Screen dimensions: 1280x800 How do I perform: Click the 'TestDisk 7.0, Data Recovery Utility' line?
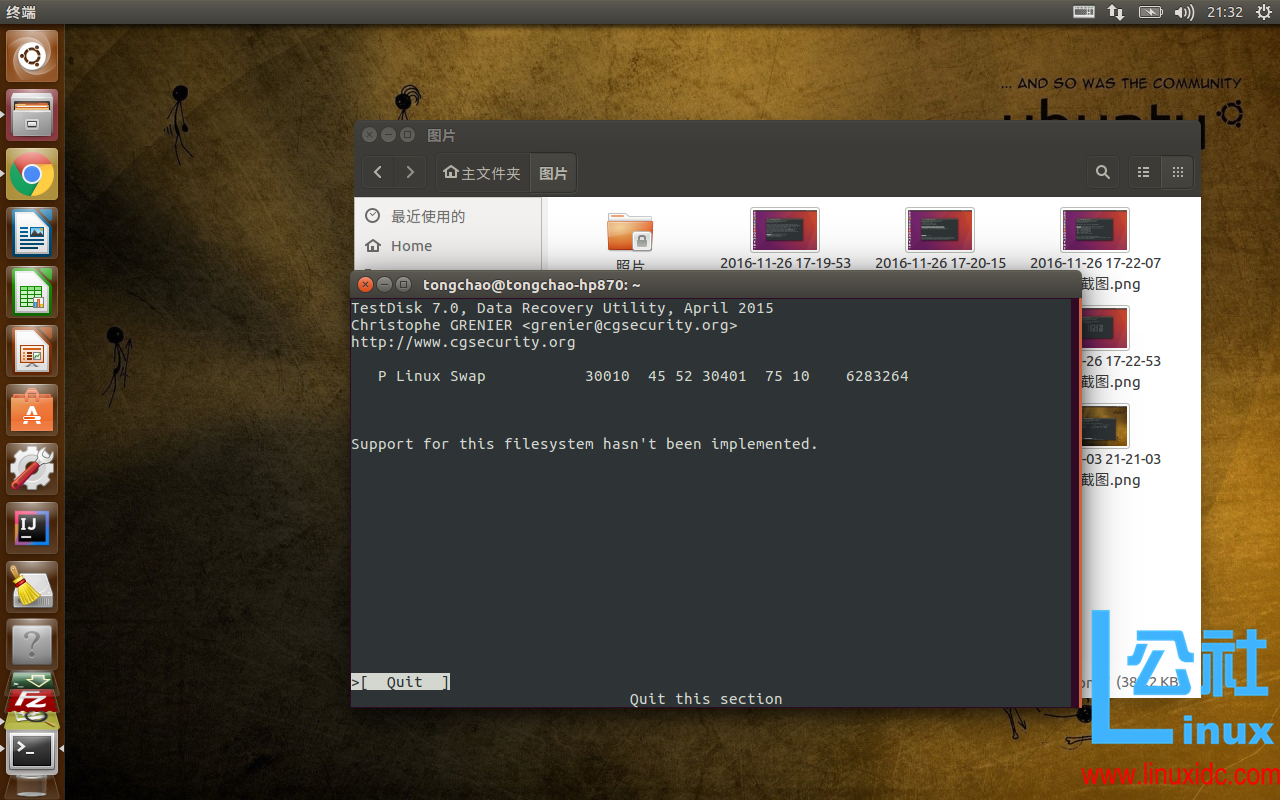[562, 308]
